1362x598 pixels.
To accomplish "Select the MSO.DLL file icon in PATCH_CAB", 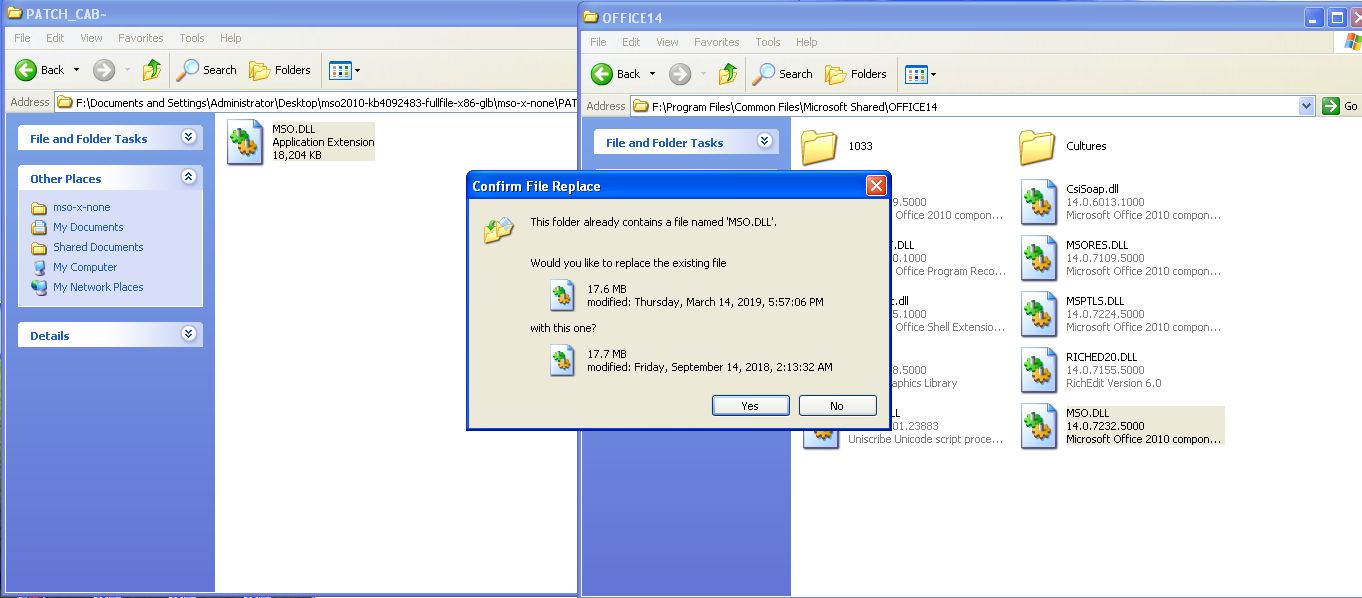I will pyautogui.click(x=244, y=142).
